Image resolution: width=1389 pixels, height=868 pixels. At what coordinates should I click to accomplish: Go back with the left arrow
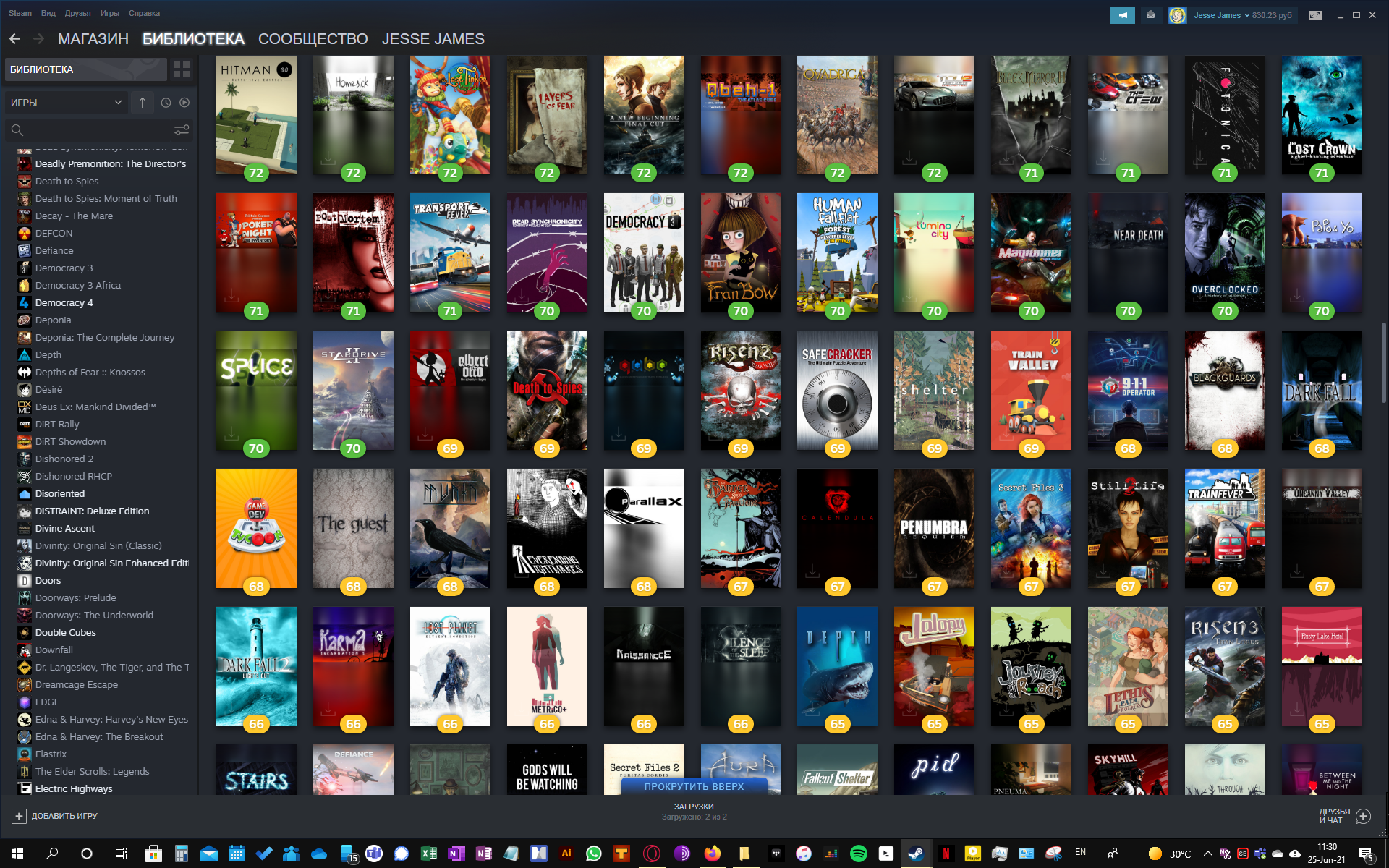(15, 39)
